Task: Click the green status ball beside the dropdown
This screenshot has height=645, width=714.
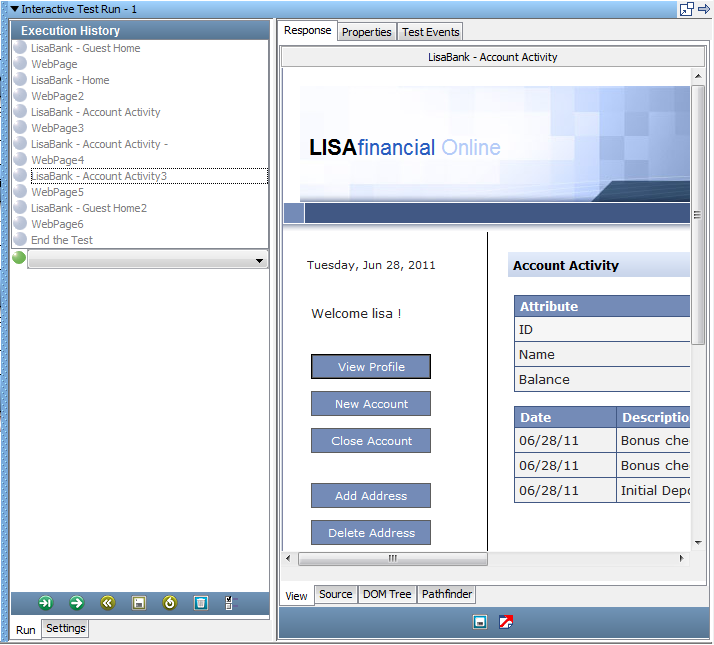Action: pos(19,257)
